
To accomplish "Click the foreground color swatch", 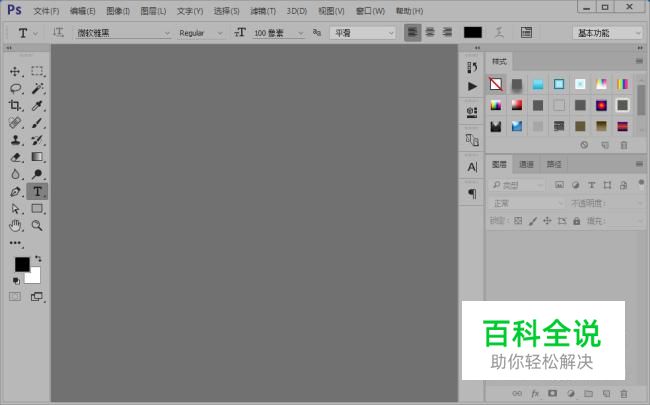I will coord(21,264).
